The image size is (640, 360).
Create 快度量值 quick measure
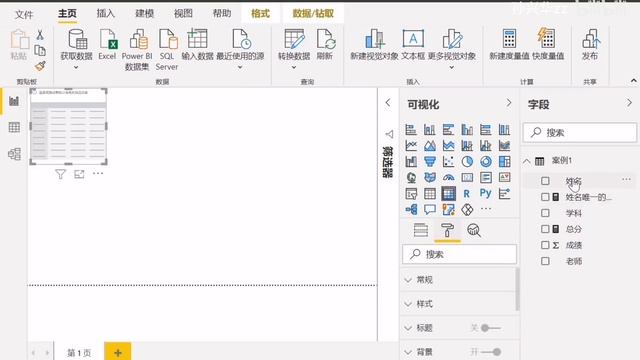[x=547, y=45]
